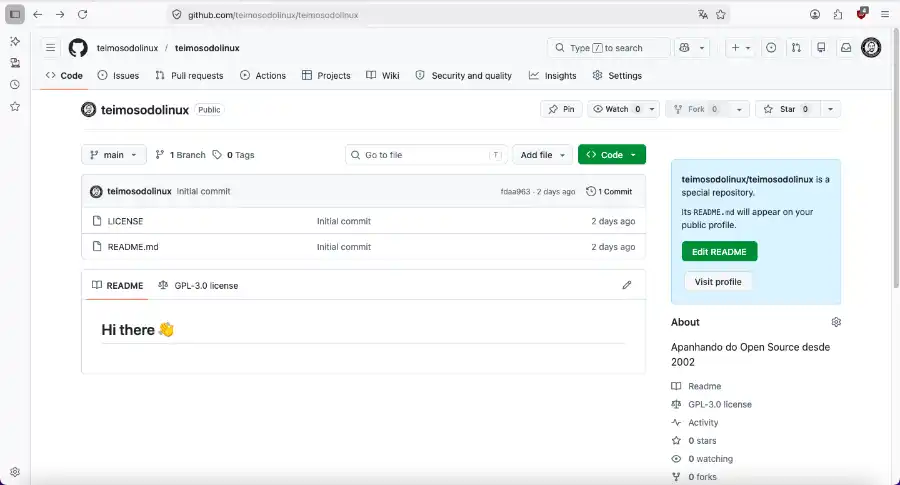Open the repositories icon in header
The height and width of the screenshot is (485, 900).
tap(821, 48)
